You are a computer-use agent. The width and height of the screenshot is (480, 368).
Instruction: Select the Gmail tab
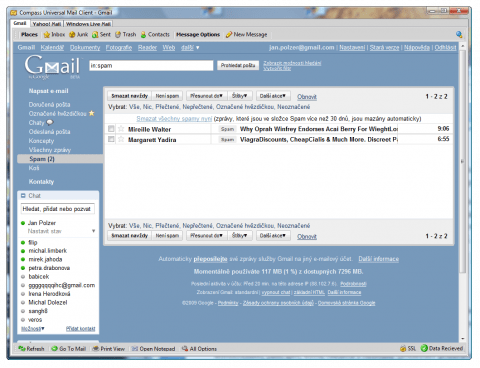click(x=20, y=23)
